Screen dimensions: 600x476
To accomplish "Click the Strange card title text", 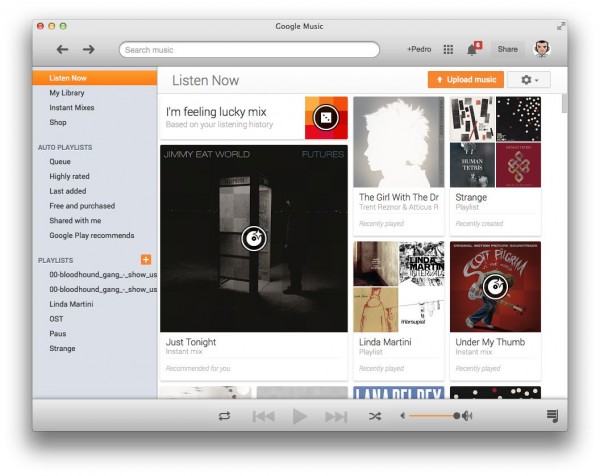I will (x=471, y=197).
